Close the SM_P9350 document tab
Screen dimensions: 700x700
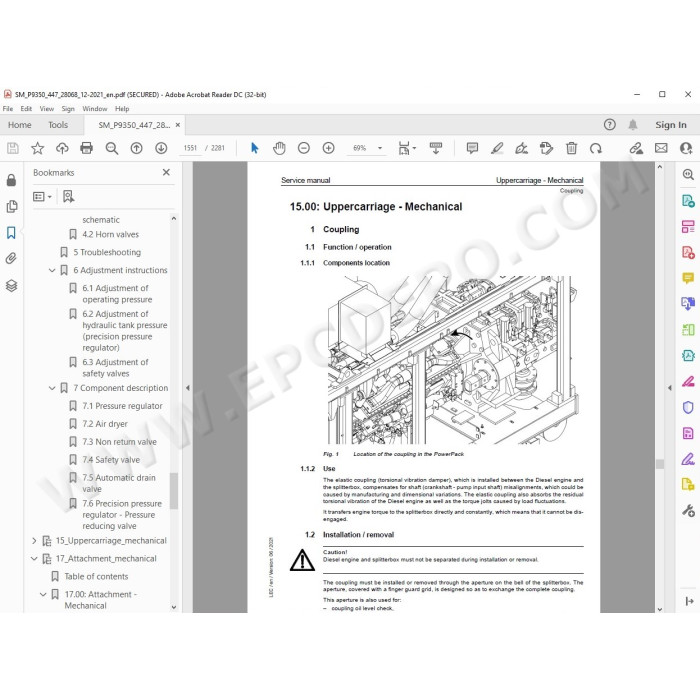(x=178, y=125)
